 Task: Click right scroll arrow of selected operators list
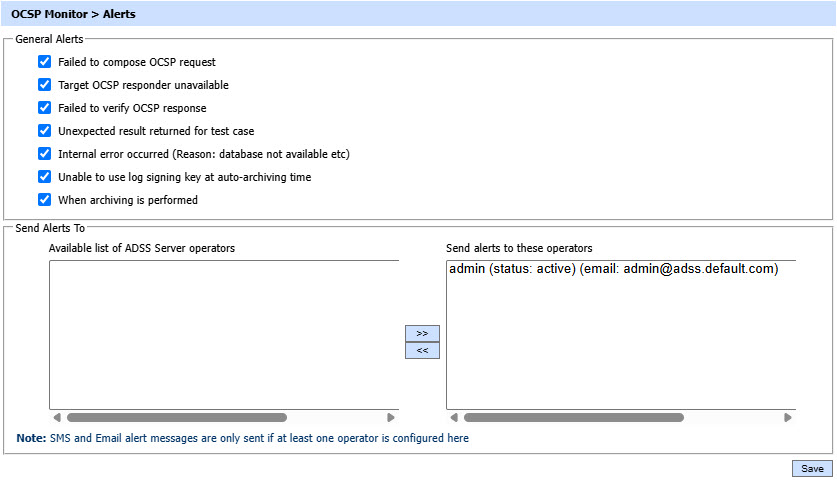[788, 418]
